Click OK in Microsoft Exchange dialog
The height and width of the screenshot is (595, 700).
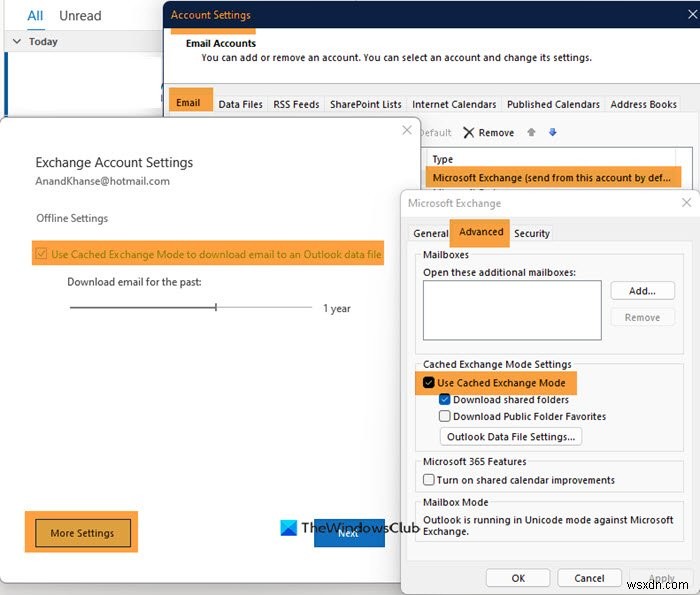(x=518, y=578)
